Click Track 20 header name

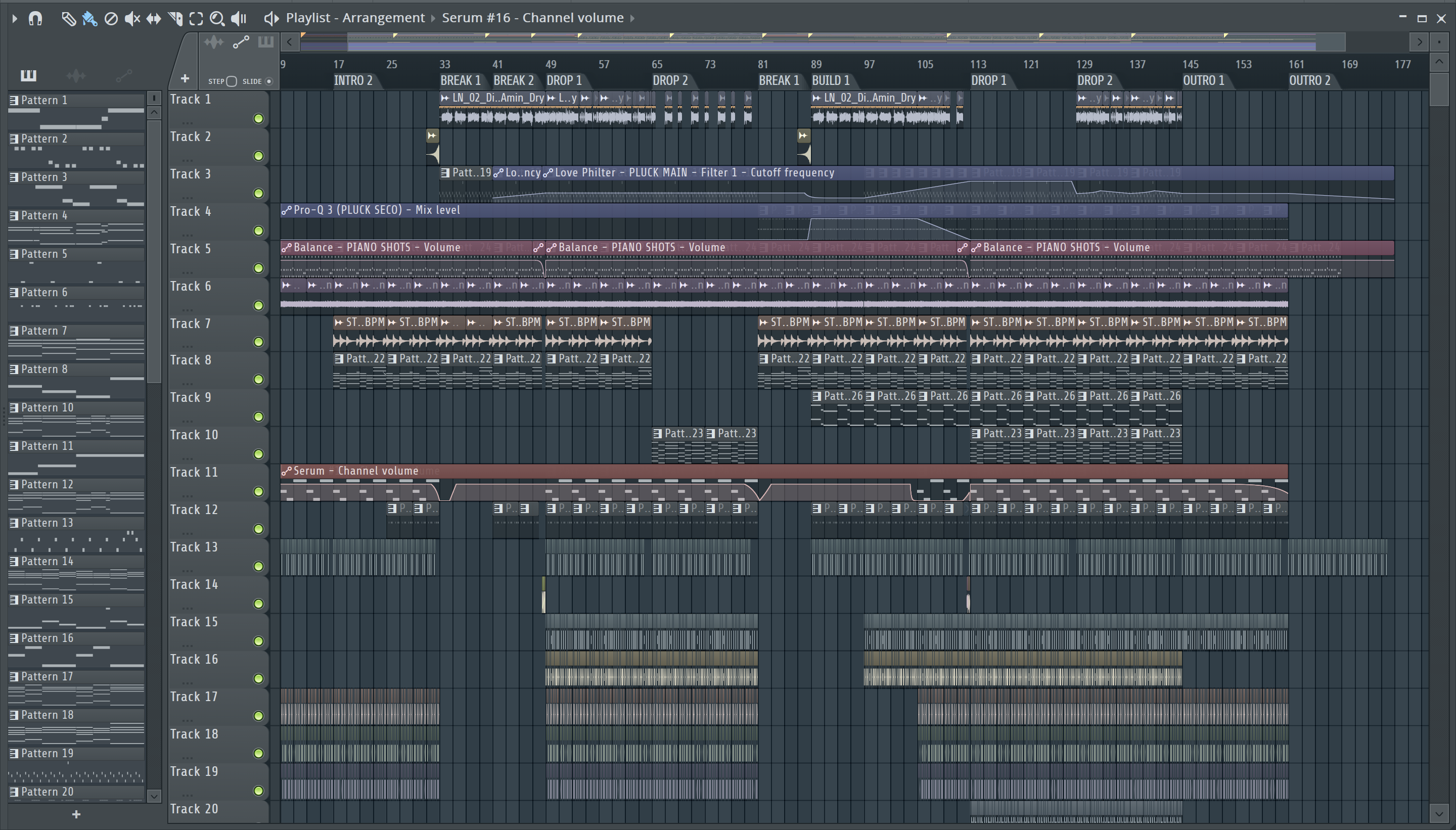click(x=194, y=809)
